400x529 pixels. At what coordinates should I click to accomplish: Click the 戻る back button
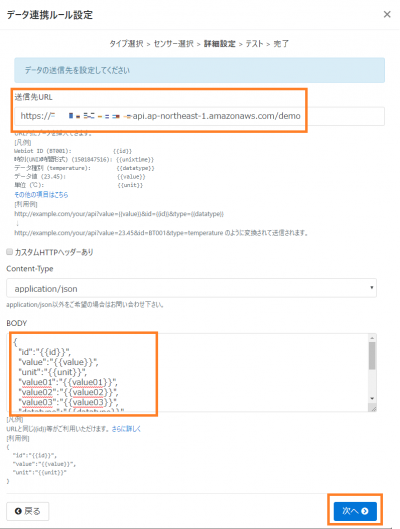point(28,511)
